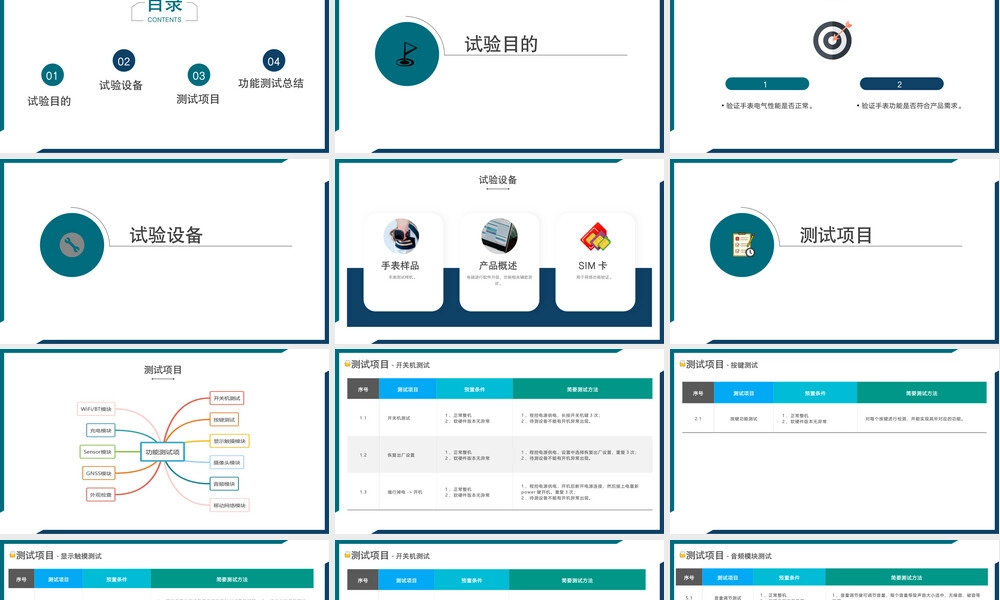
Task: Click the 移动网络模块 mind map node
Action: tap(230, 505)
